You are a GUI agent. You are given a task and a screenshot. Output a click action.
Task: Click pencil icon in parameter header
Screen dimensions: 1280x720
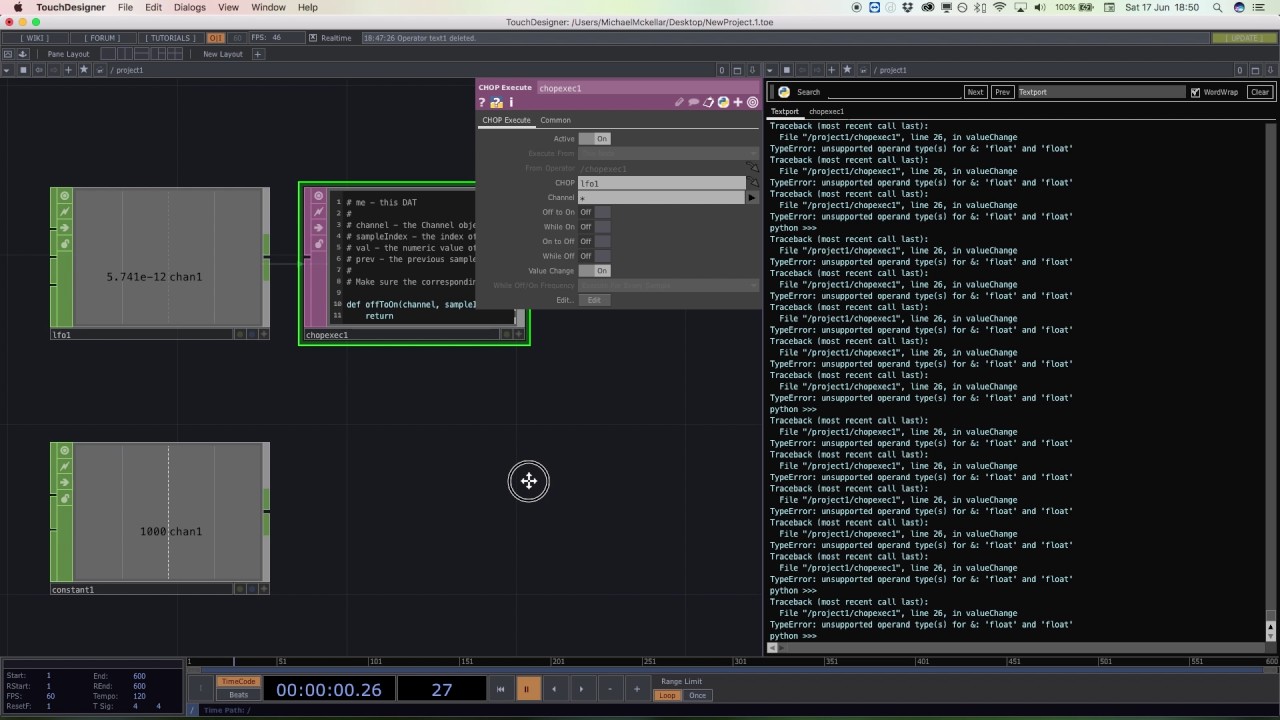pos(679,102)
